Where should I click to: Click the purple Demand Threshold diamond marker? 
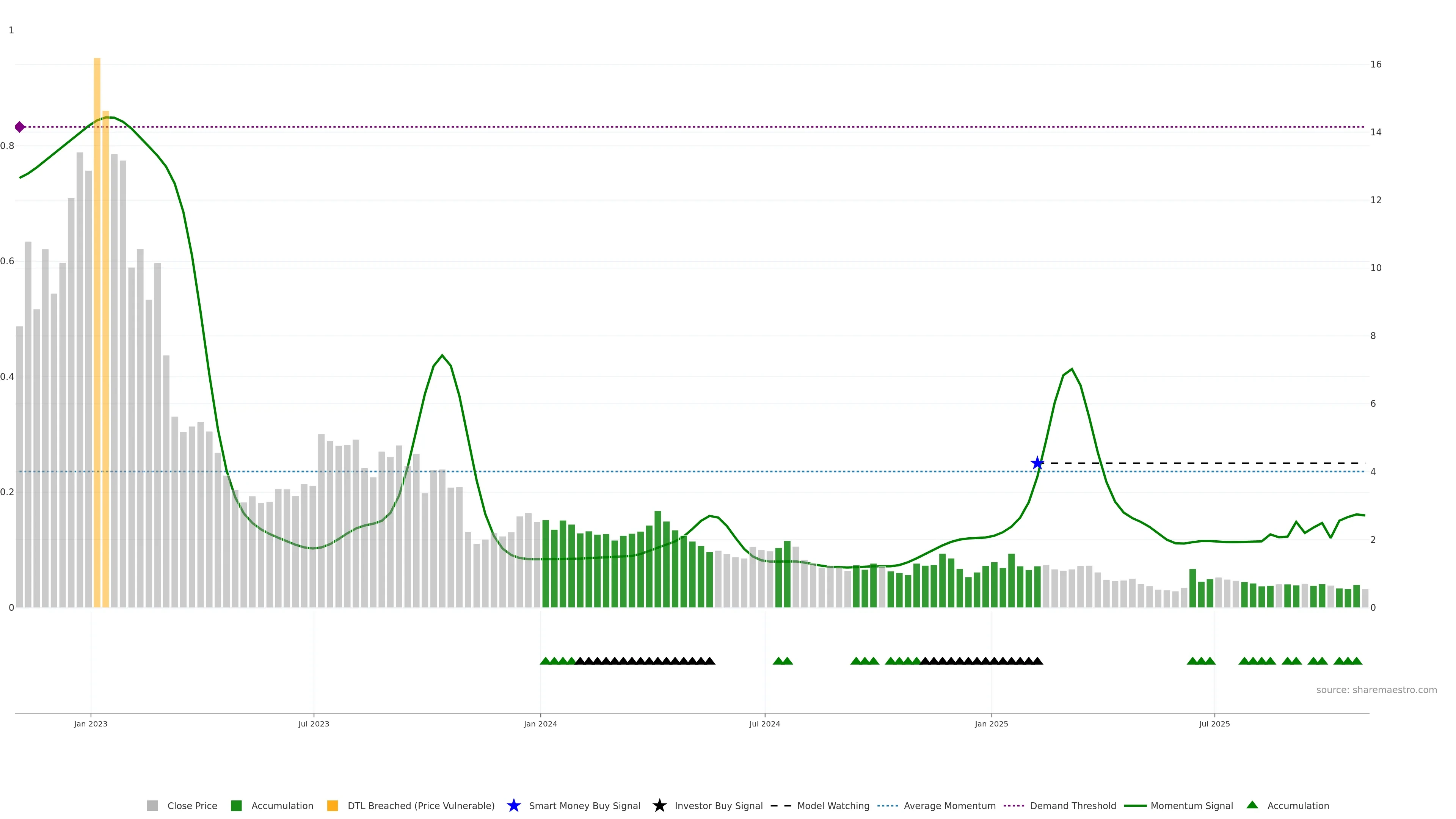(20, 127)
